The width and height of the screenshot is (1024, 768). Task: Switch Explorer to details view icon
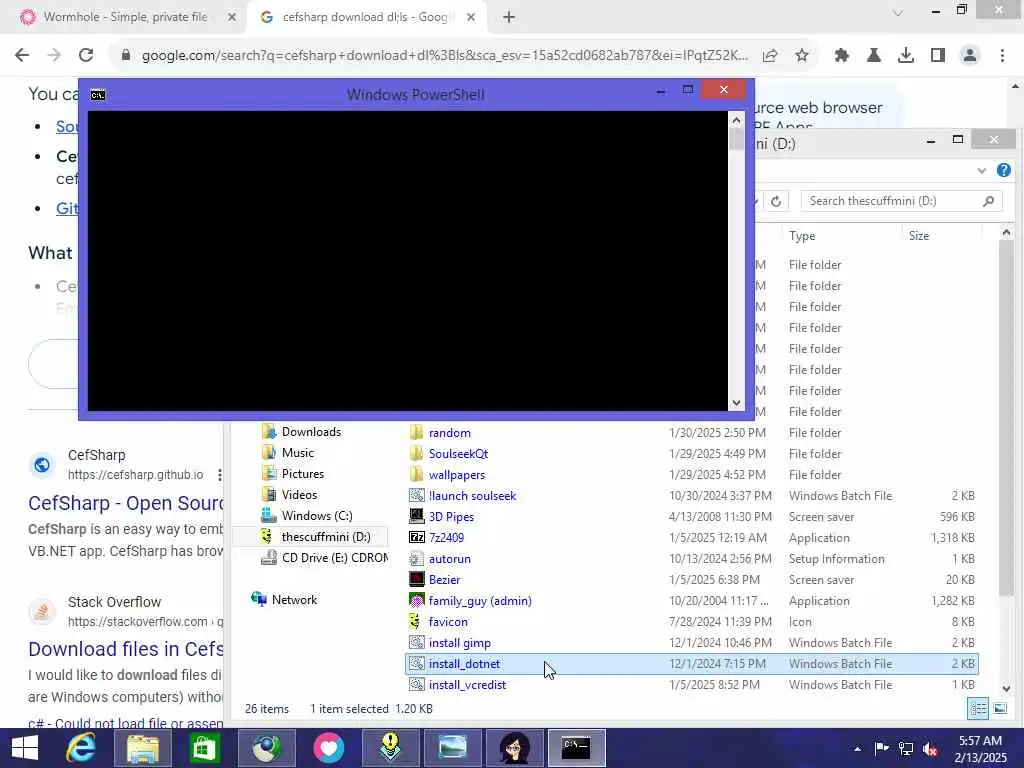point(978,709)
